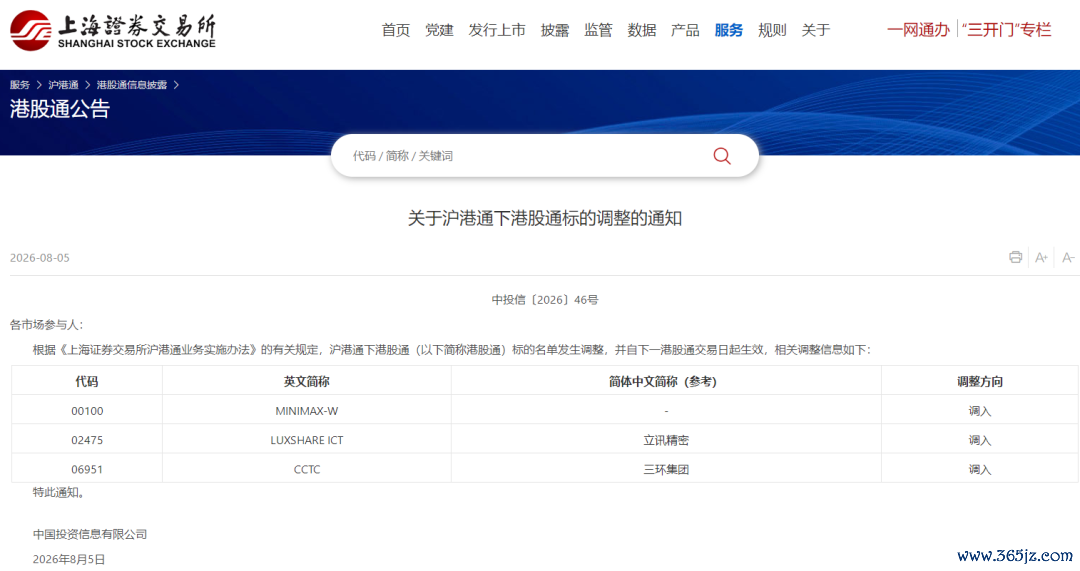Click stock code 02475
Image resolution: width=1080 pixels, height=571 pixels.
(87, 440)
